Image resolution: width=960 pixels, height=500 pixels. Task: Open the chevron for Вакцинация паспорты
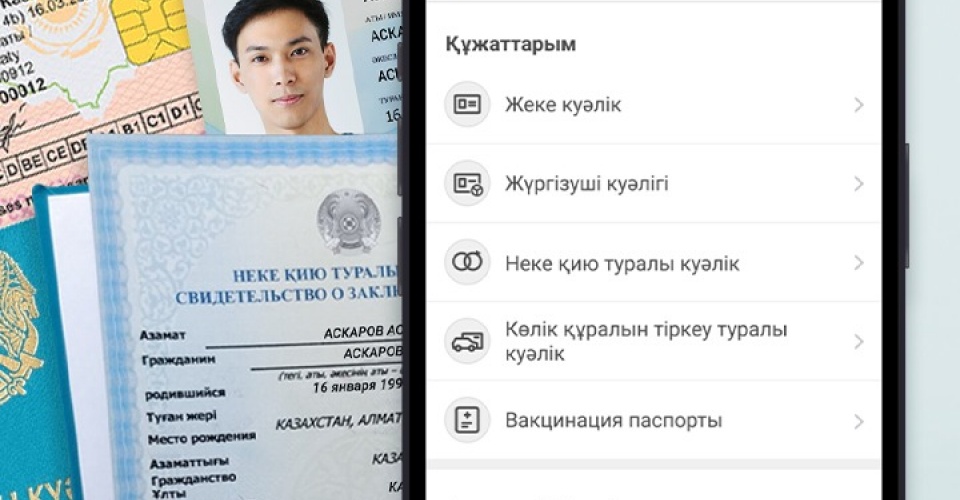tap(859, 421)
